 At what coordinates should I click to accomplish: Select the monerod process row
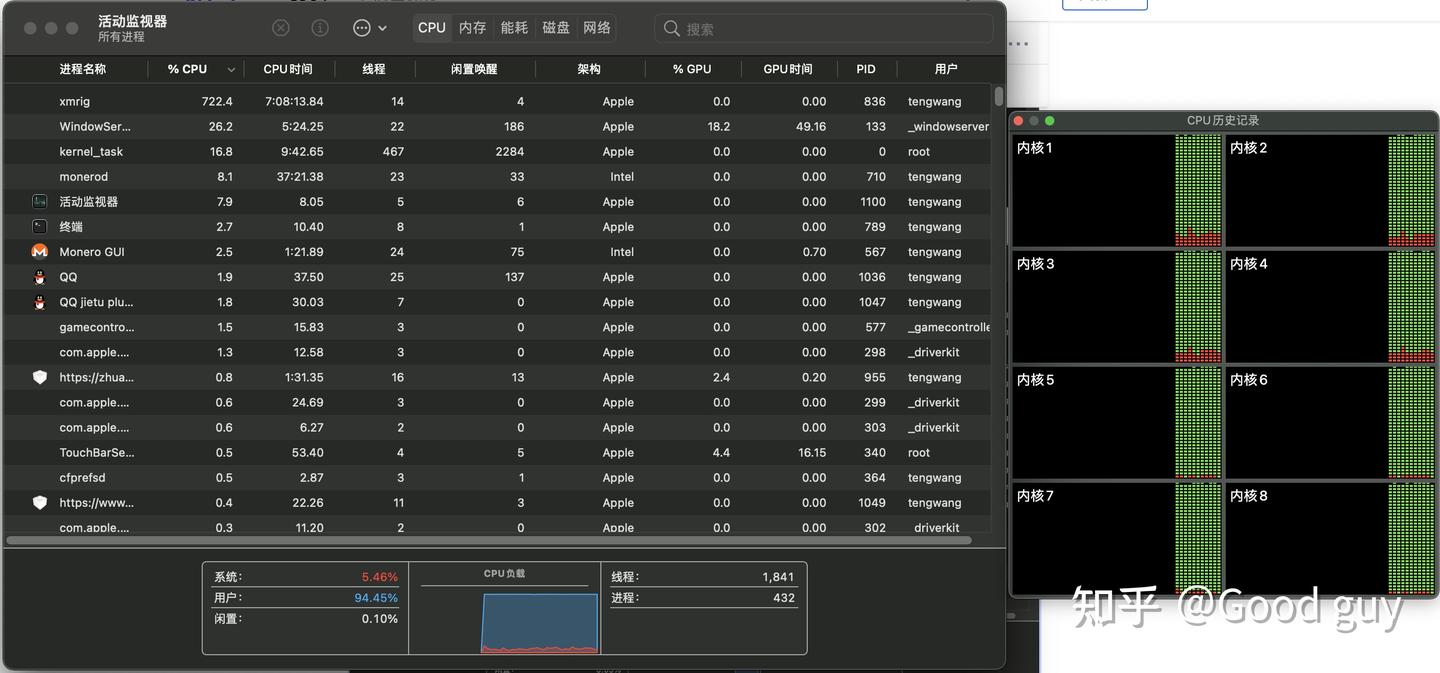(x=498, y=176)
